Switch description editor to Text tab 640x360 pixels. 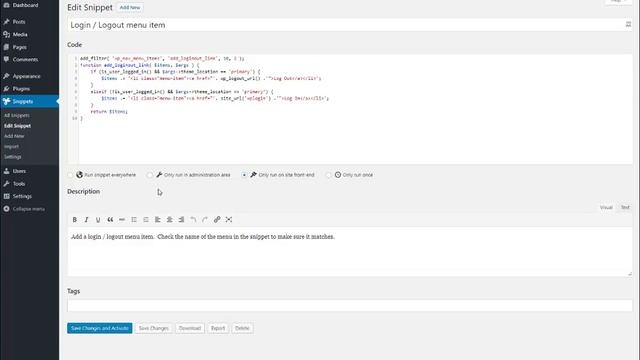[x=625, y=207]
